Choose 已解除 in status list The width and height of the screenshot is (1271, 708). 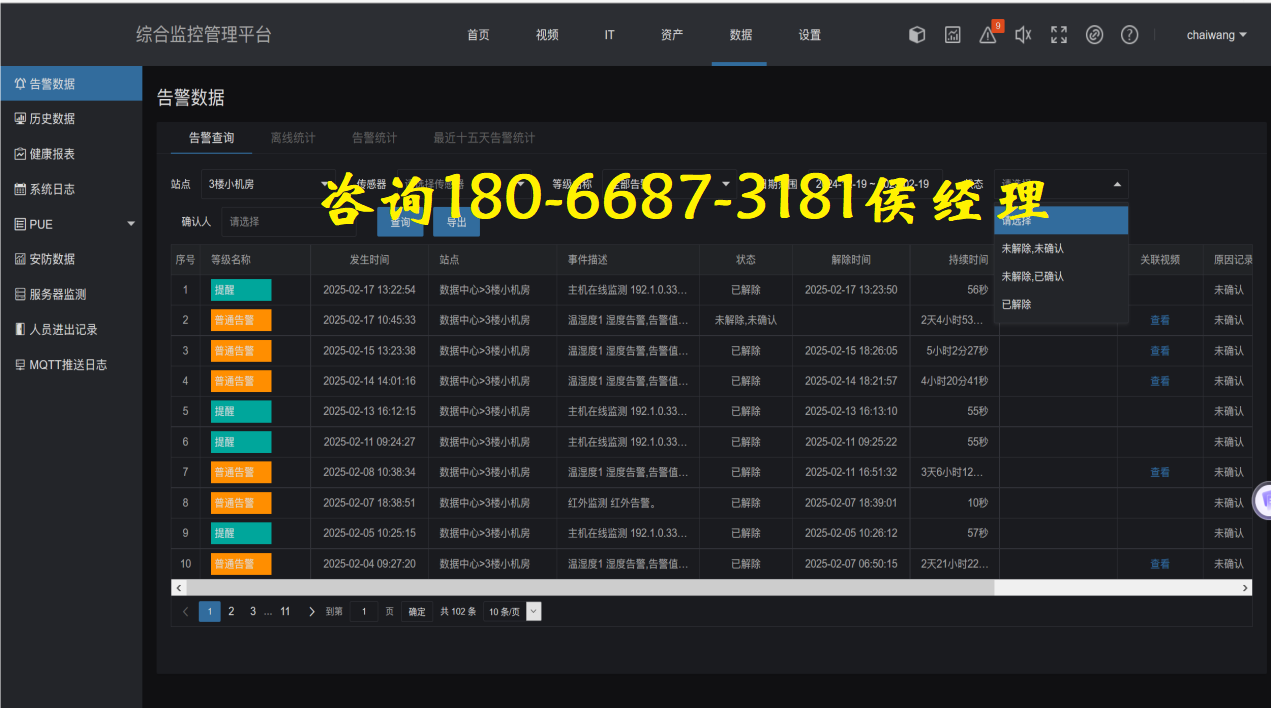pyautogui.click(x=1061, y=304)
